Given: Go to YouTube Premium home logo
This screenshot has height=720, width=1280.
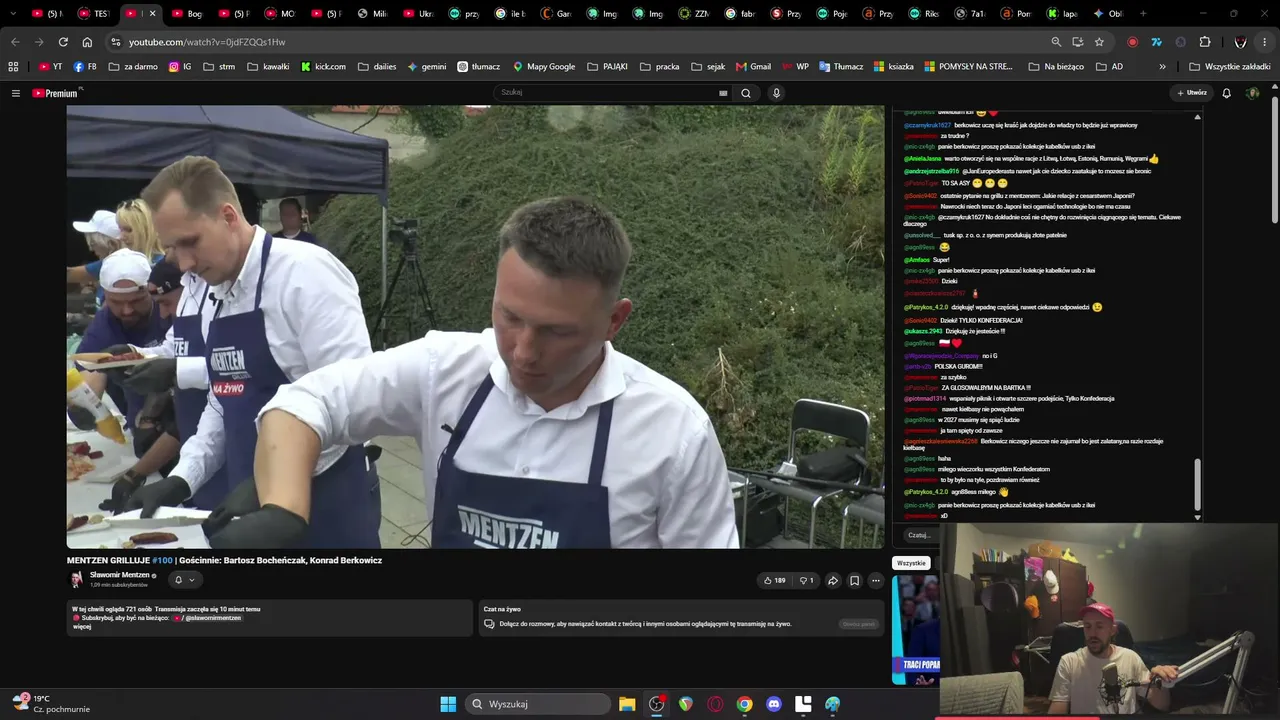Looking at the screenshot, I should [x=57, y=93].
